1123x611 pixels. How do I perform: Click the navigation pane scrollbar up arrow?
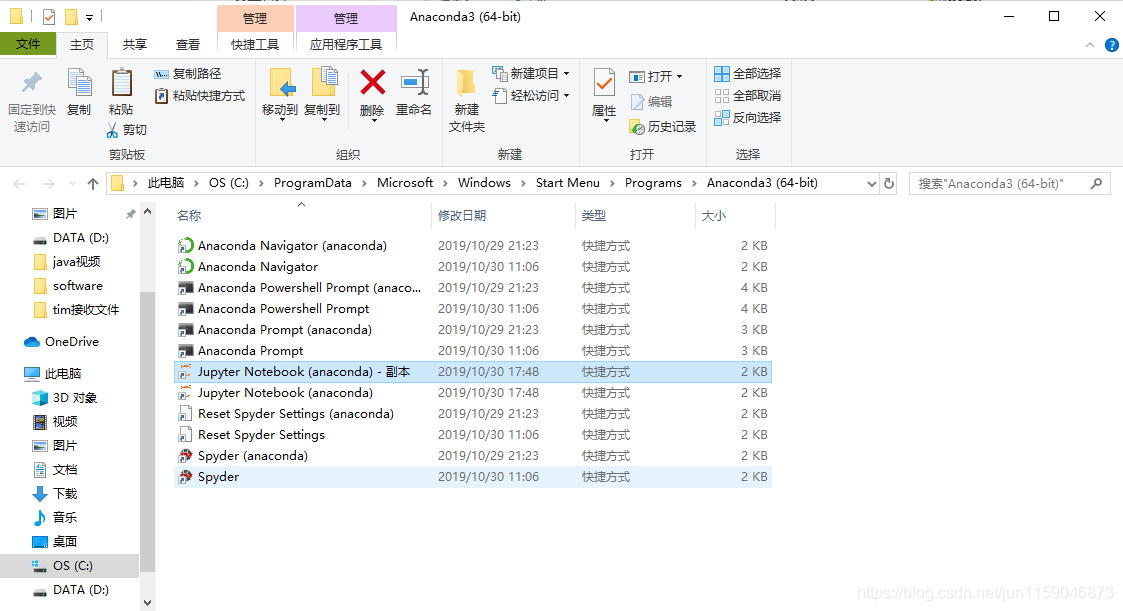148,211
